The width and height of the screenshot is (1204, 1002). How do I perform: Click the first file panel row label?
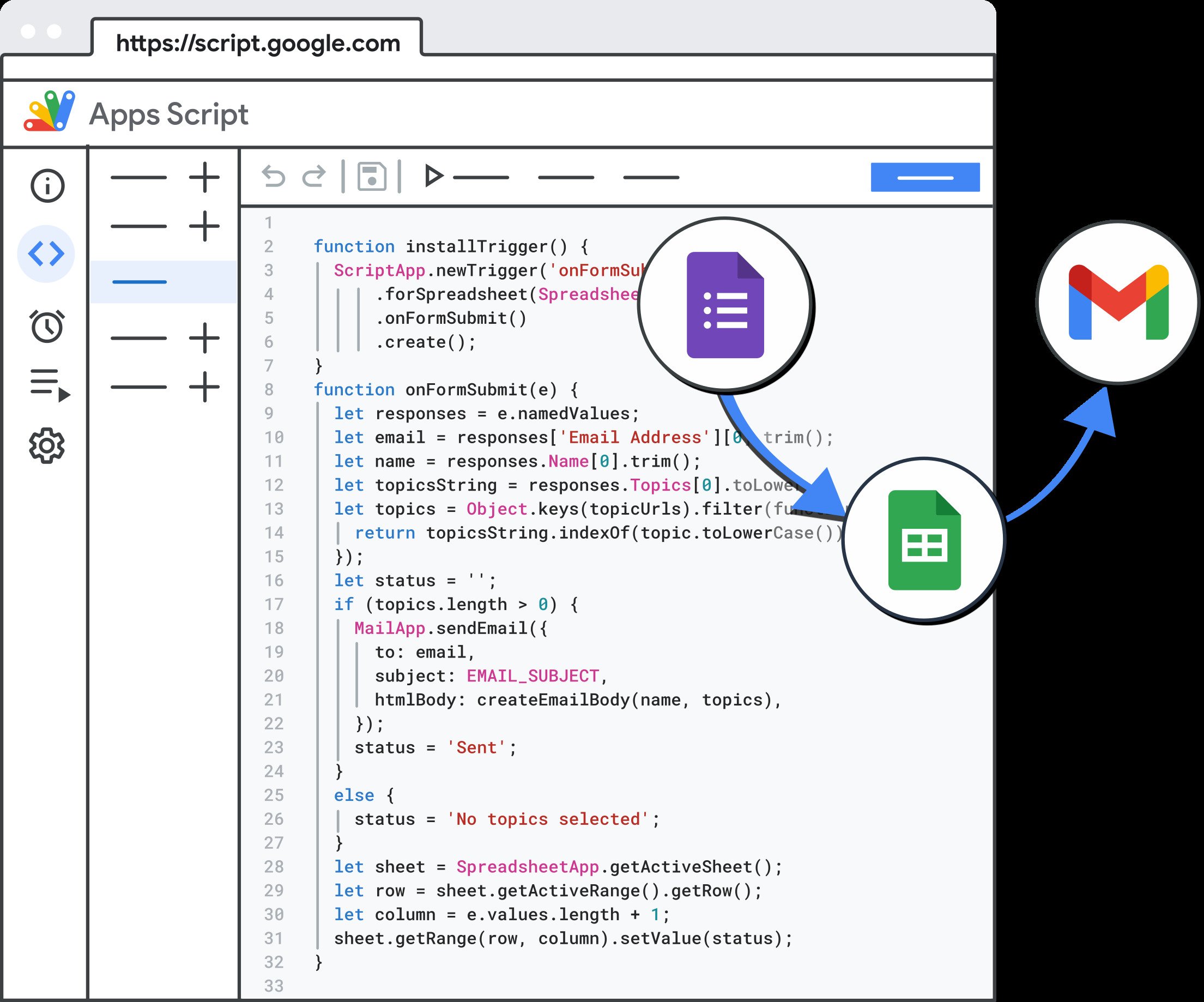[x=139, y=177]
